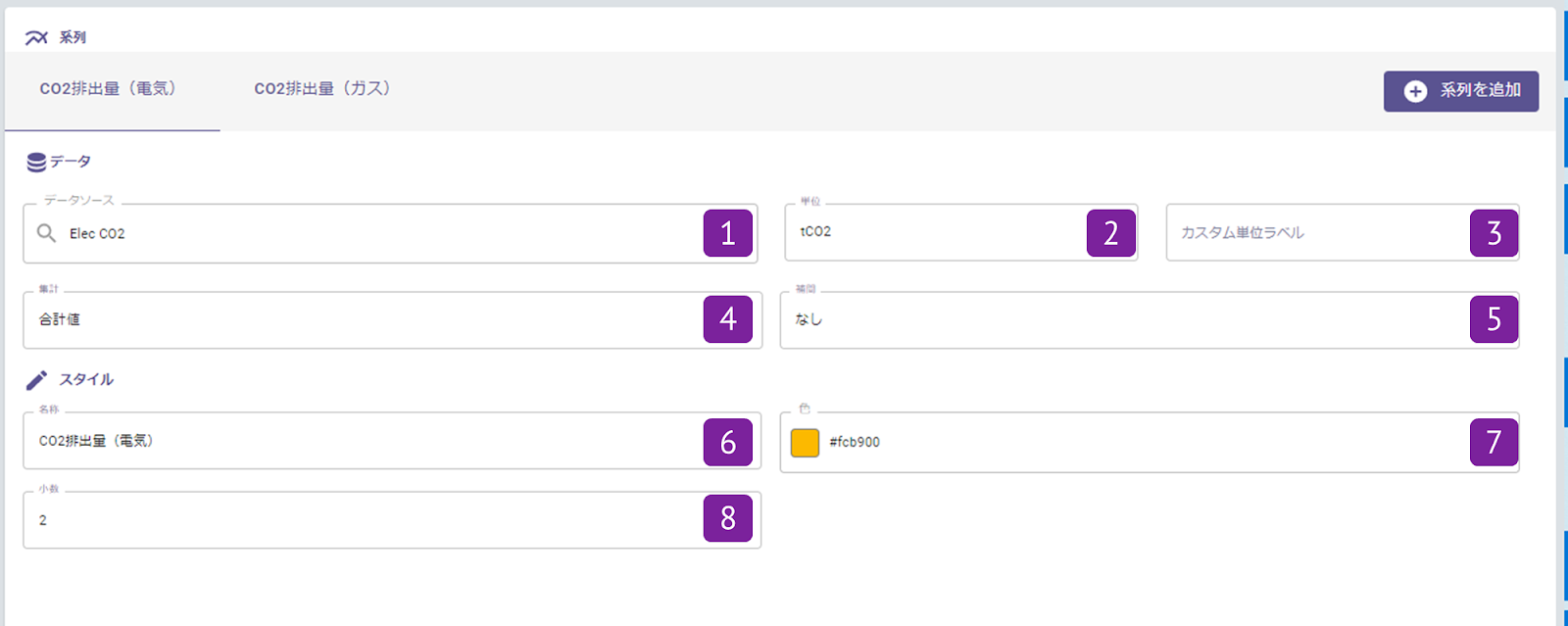This screenshot has height=626, width=1568.
Task: Open the 集計 dropdown showing 合計値
Action: (363, 319)
